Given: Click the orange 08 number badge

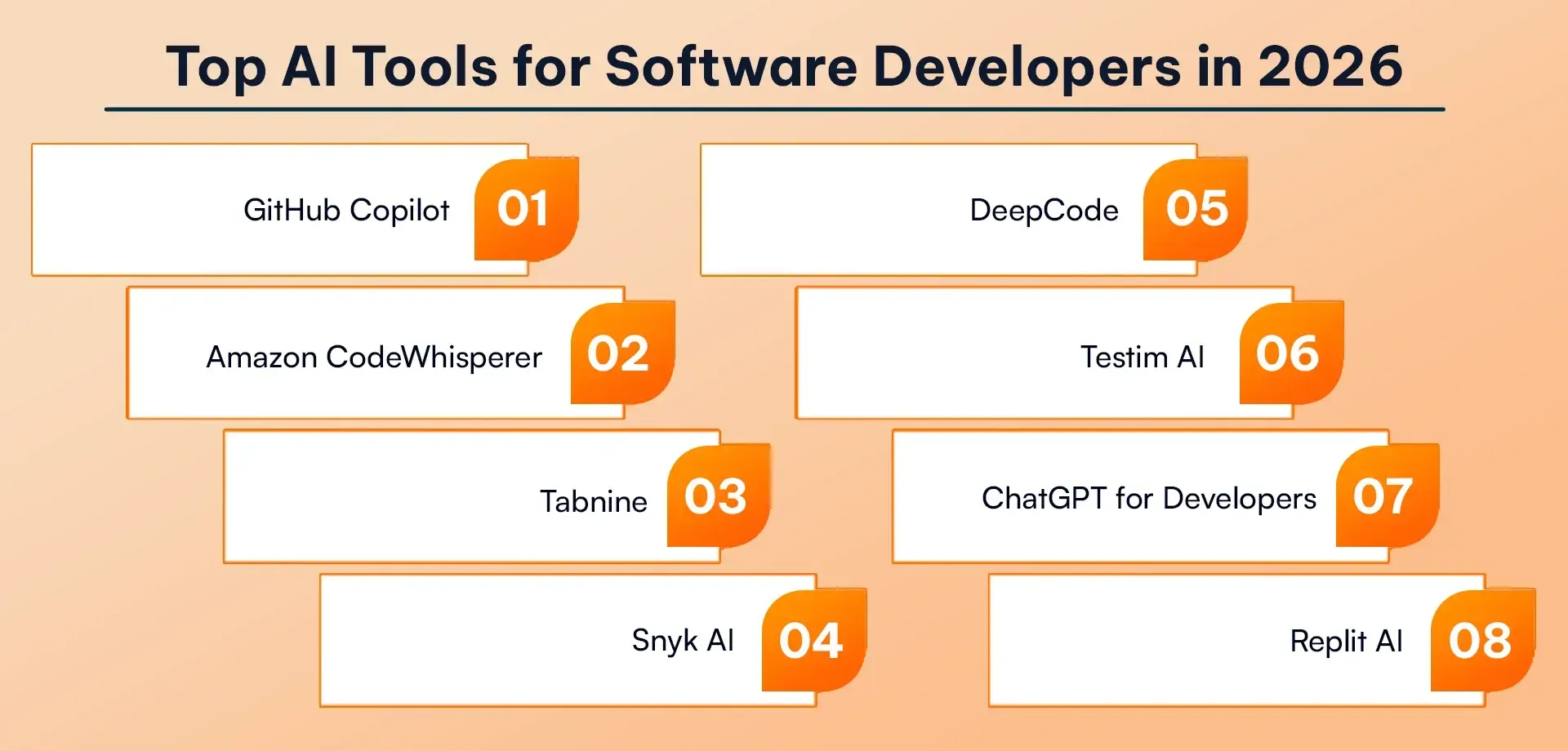Looking at the screenshot, I should [x=1482, y=641].
